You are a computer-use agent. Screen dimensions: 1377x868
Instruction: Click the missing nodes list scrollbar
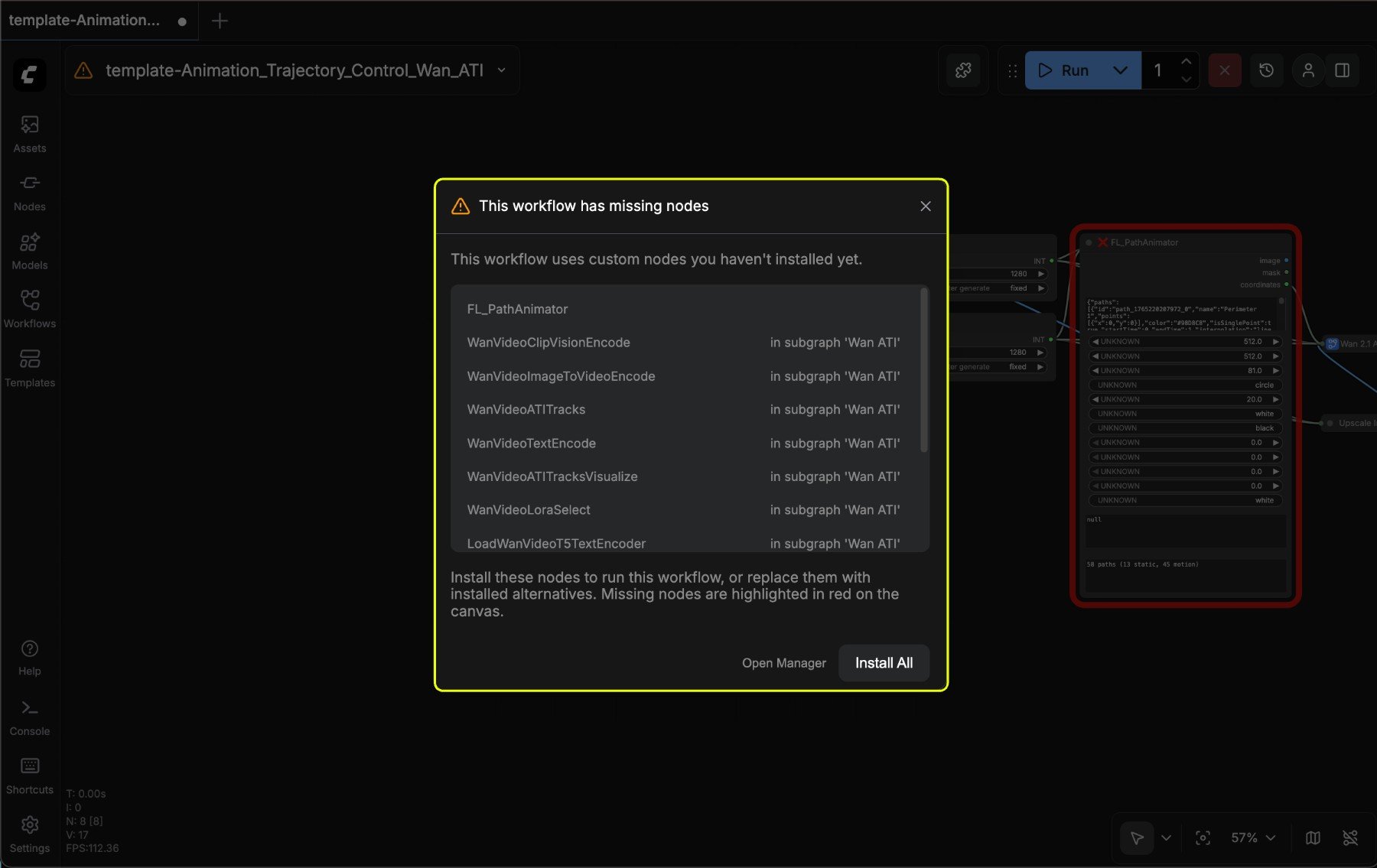point(924,370)
